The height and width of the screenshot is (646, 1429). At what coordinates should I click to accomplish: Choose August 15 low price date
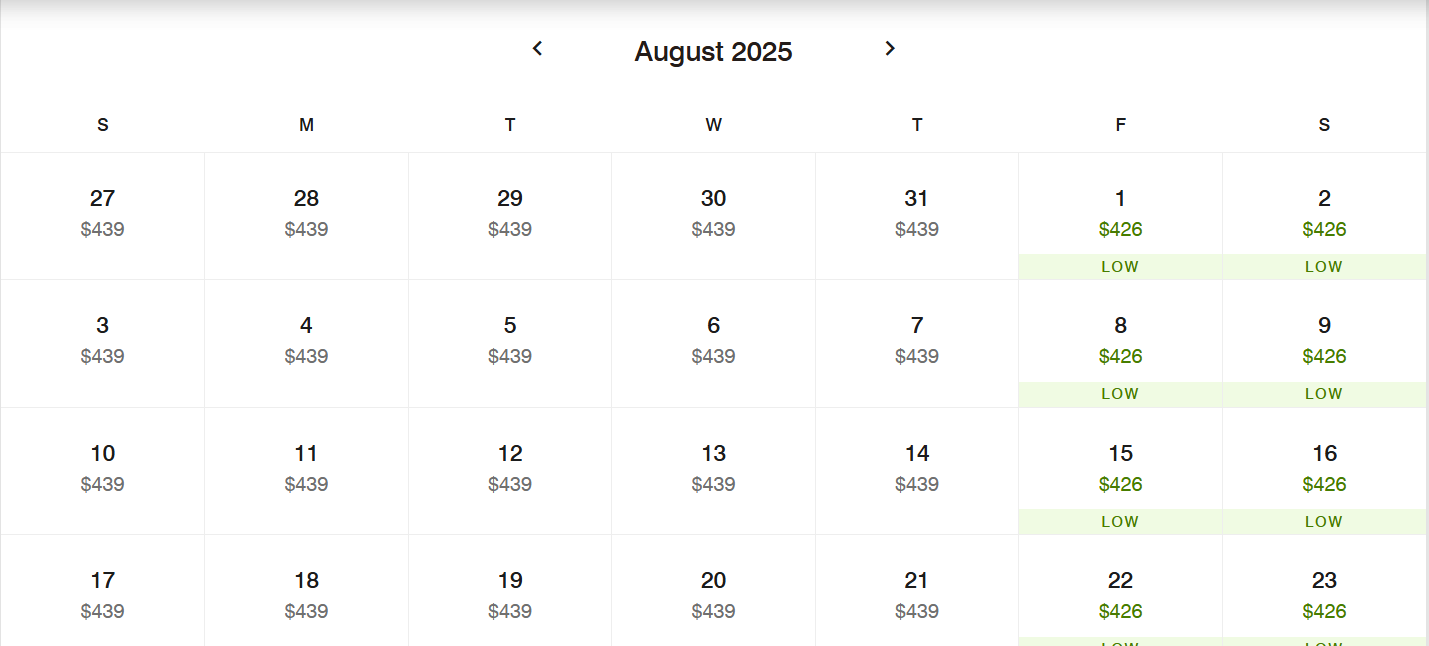click(1120, 471)
